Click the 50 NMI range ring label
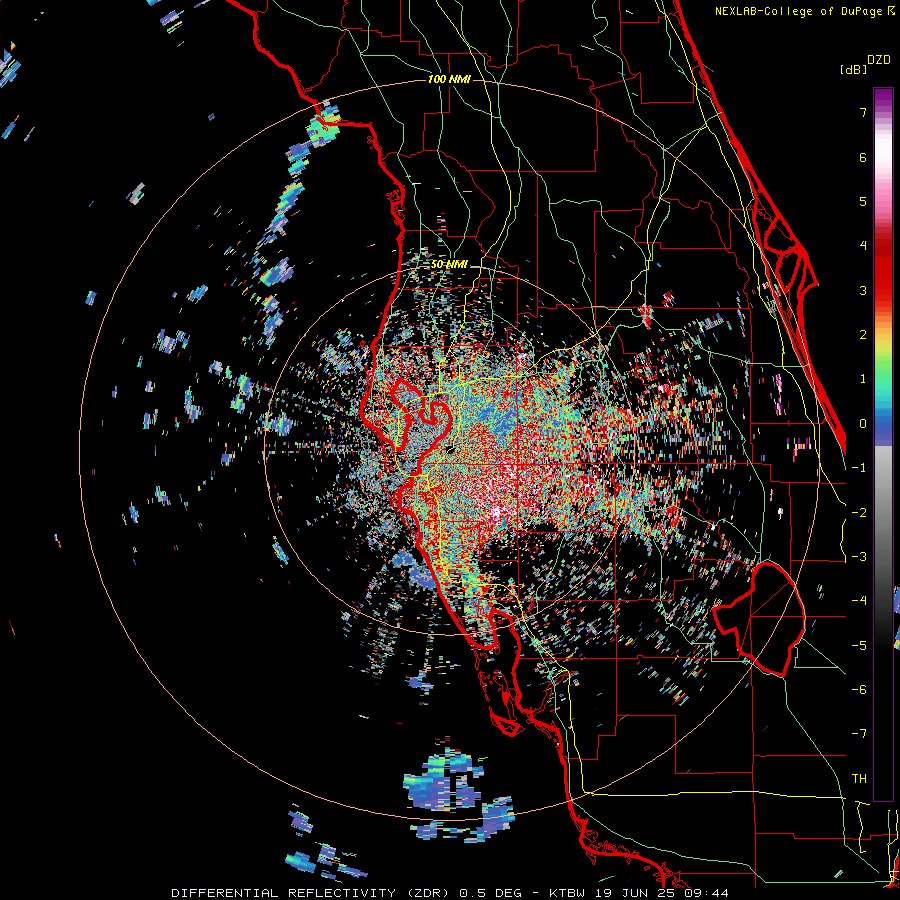The height and width of the screenshot is (900, 900). click(x=449, y=265)
